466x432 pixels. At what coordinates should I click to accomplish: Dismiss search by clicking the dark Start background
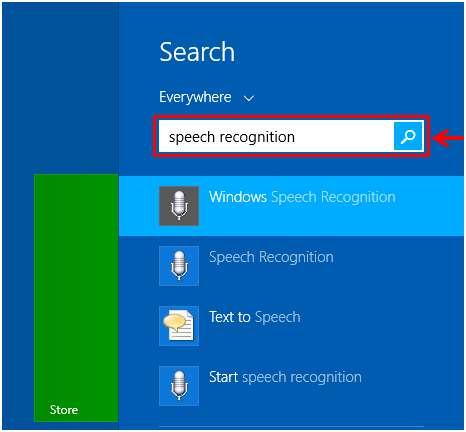pos(60,87)
